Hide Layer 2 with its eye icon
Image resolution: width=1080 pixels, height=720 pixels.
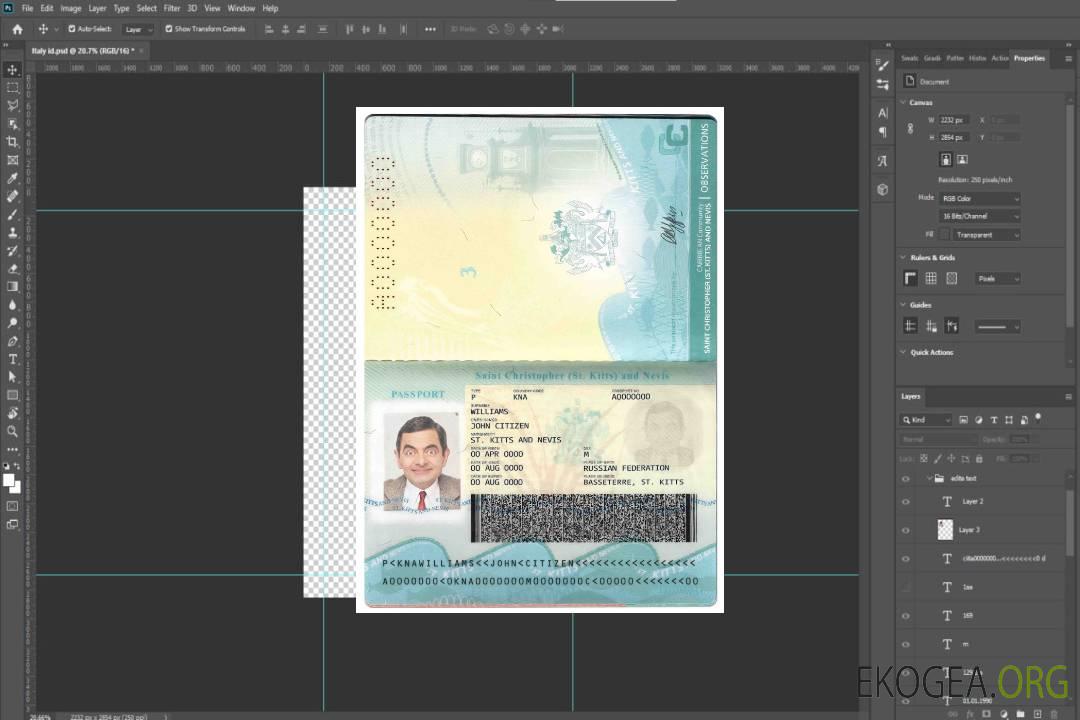906,502
